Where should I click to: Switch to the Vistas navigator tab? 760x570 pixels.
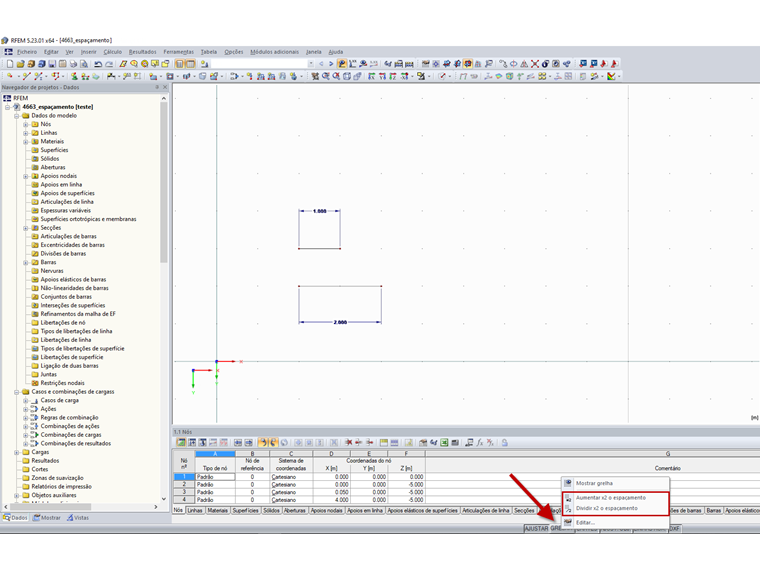pos(78,518)
